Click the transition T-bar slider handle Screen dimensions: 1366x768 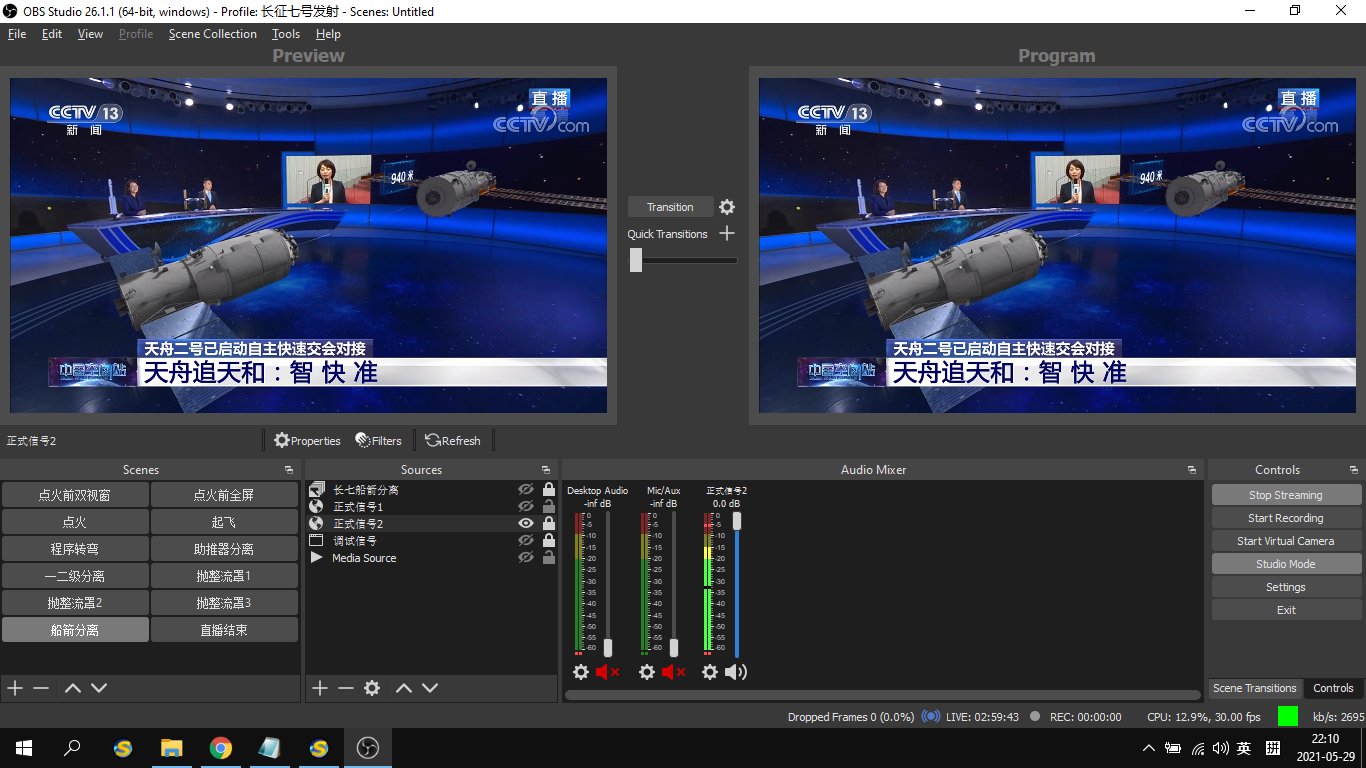636,260
